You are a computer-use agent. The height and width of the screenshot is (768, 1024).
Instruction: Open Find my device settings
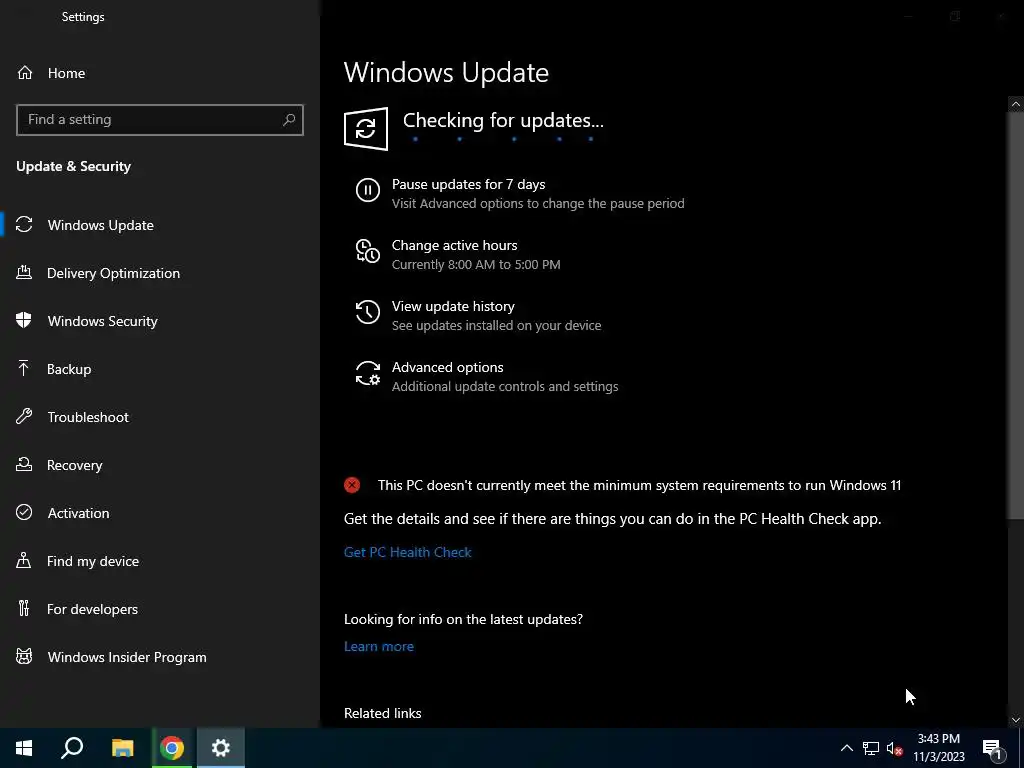(160, 561)
